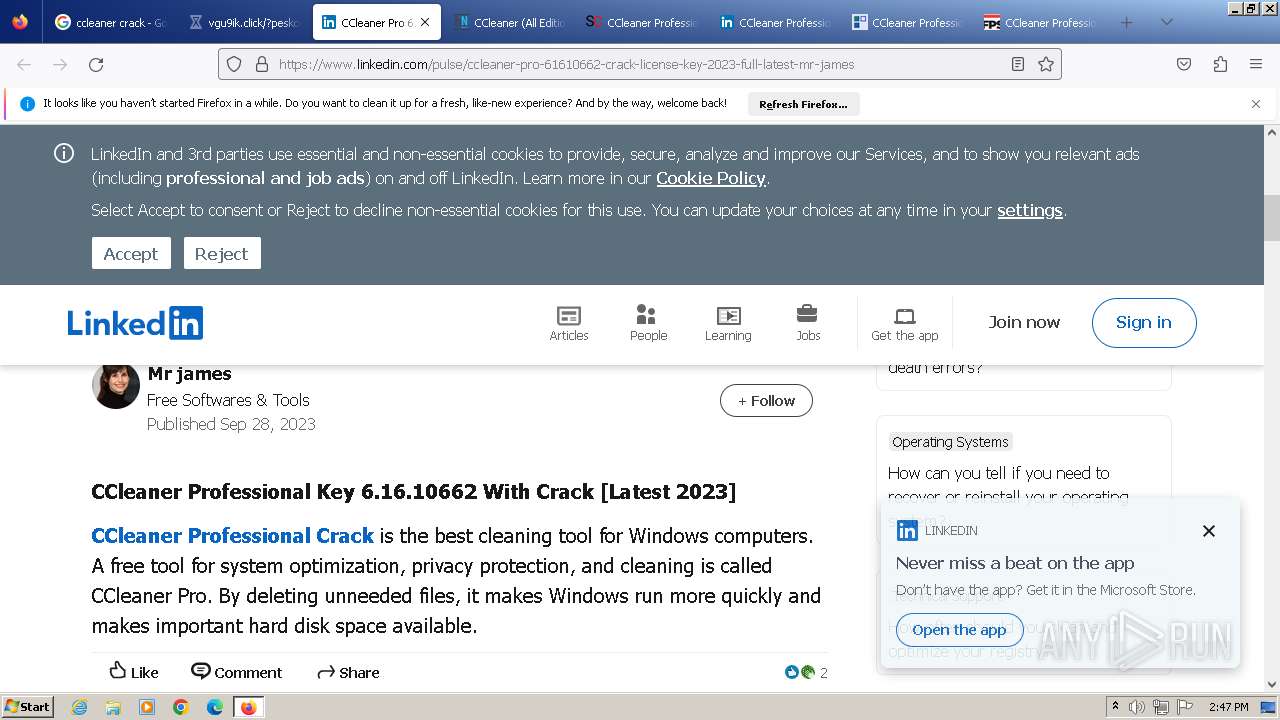Viewport: 1280px width, 720px height.
Task: Open a new tab with plus button
Action: (x=1127, y=22)
